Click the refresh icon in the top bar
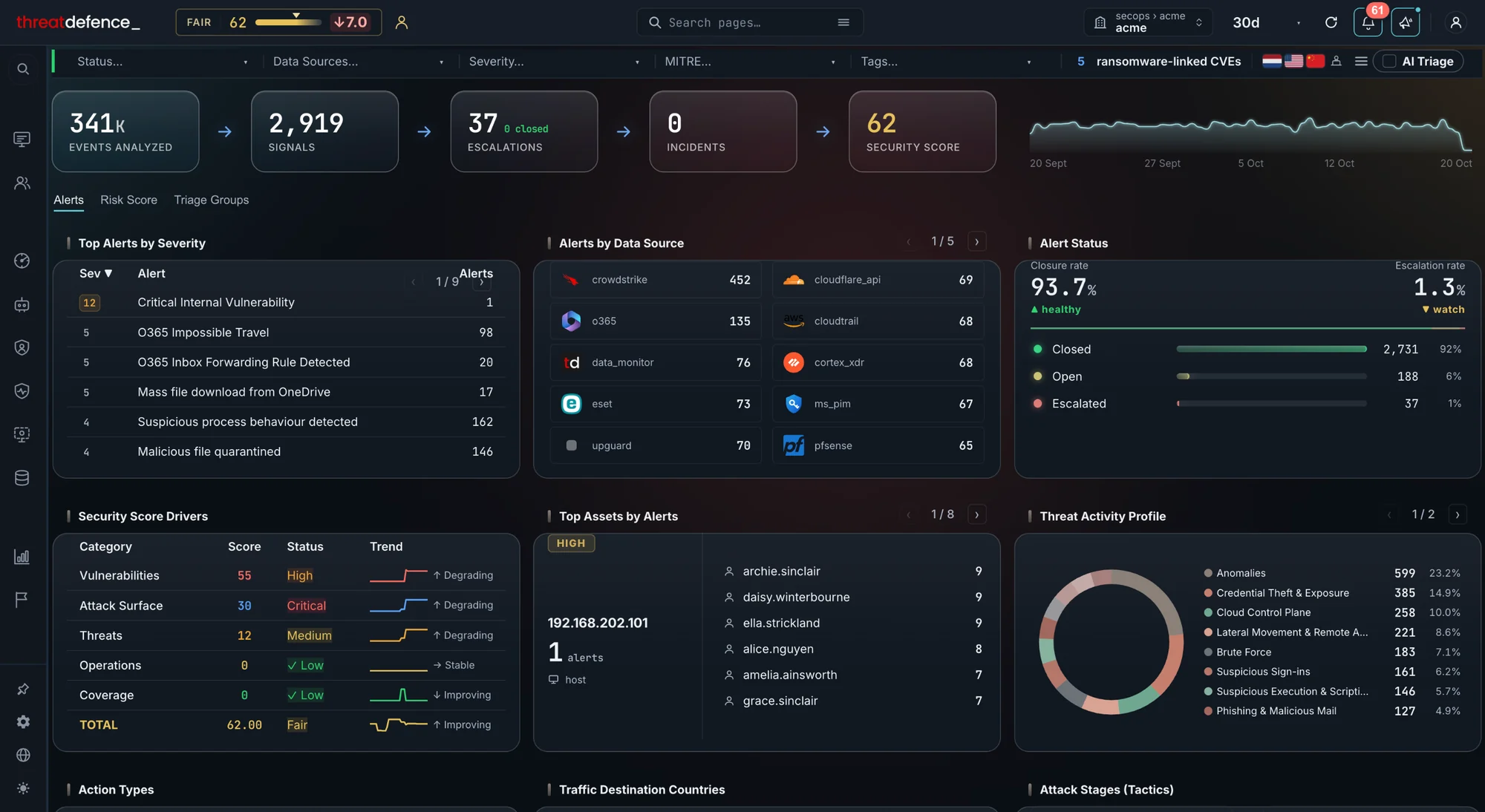Image resolution: width=1485 pixels, height=812 pixels. point(1331,22)
